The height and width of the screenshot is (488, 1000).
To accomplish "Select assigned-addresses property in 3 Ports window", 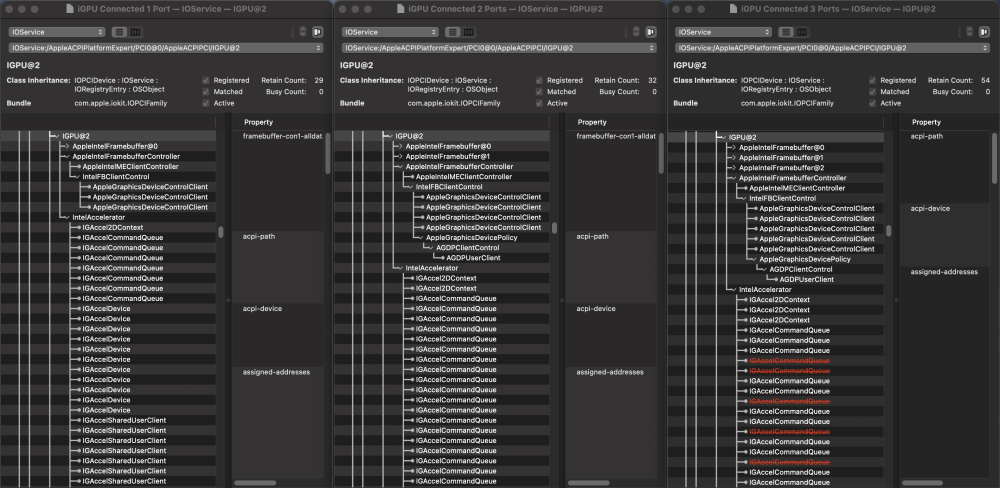I will (x=944, y=272).
